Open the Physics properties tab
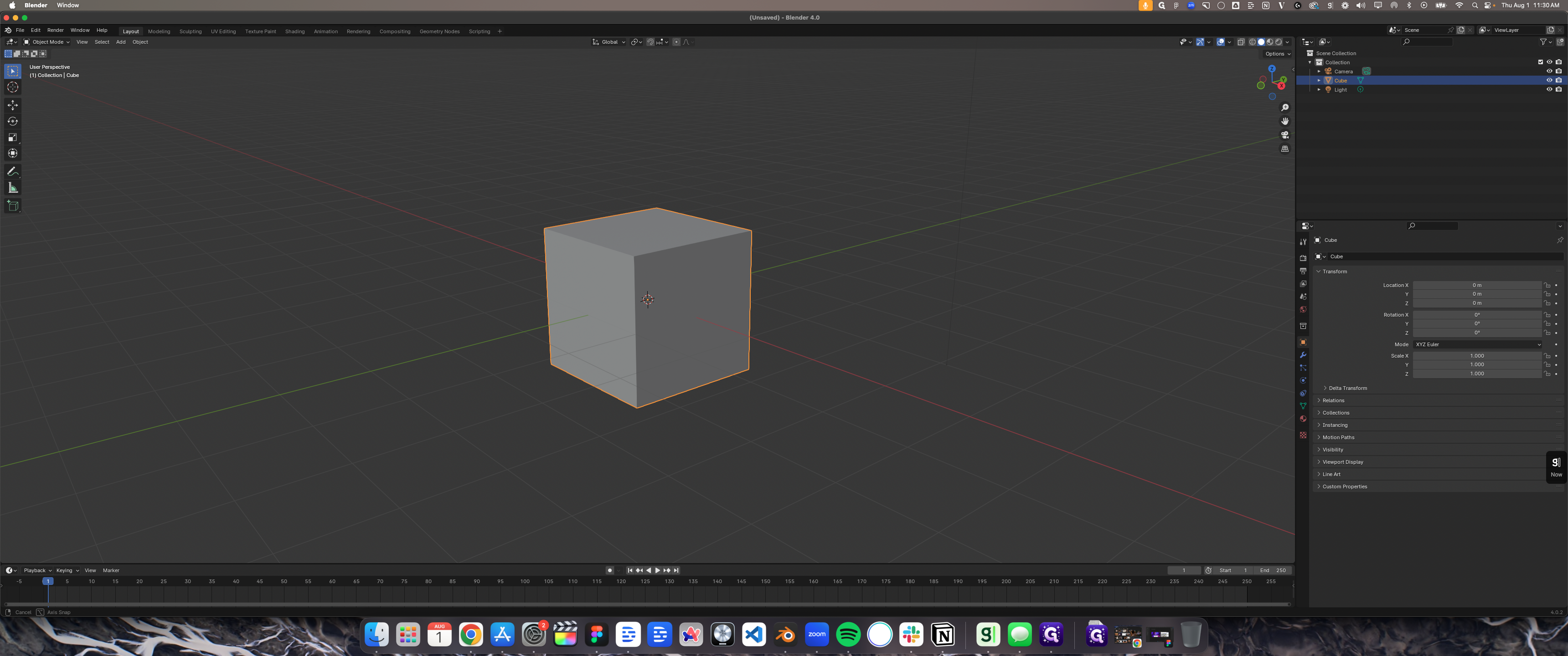Image resolution: width=1568 pixels, height=656 pixels. (1303, 380)
